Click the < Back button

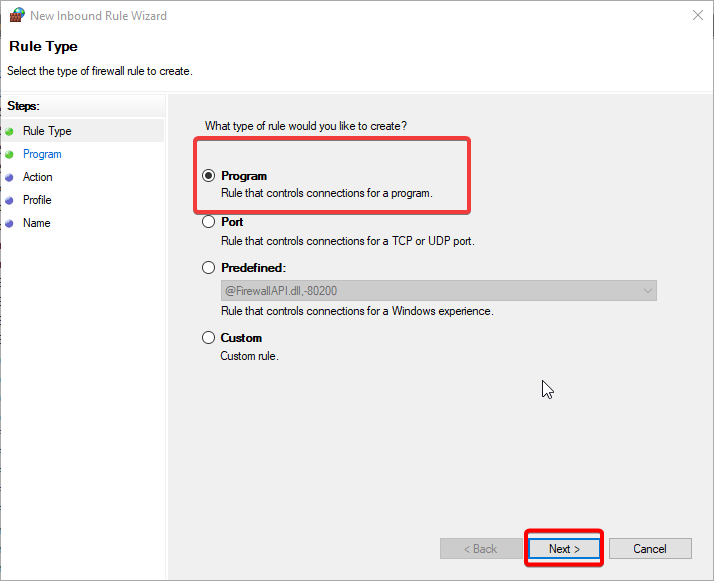pos(481,549)
